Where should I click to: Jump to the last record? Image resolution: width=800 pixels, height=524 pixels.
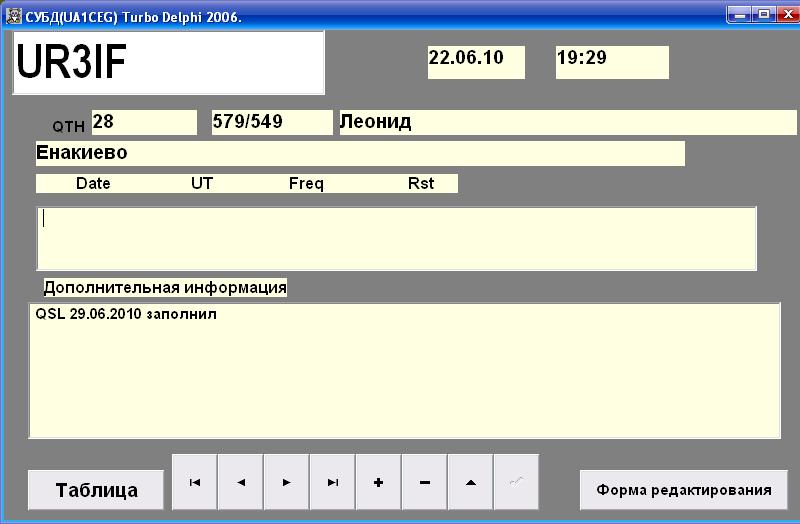pyautogui.click(x=332, y=482)
